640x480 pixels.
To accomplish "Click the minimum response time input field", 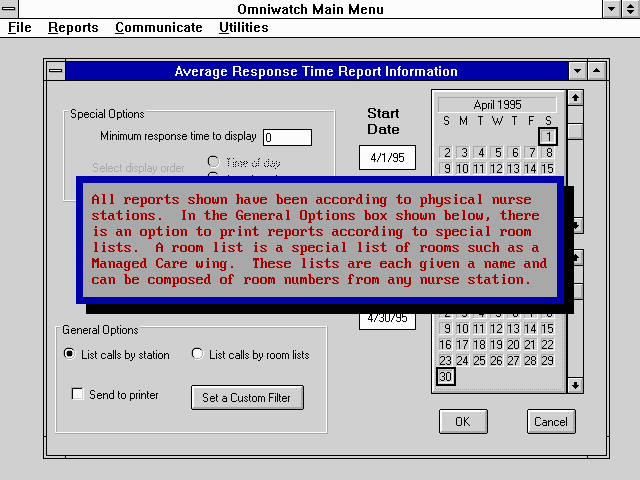I will point(287,137).
